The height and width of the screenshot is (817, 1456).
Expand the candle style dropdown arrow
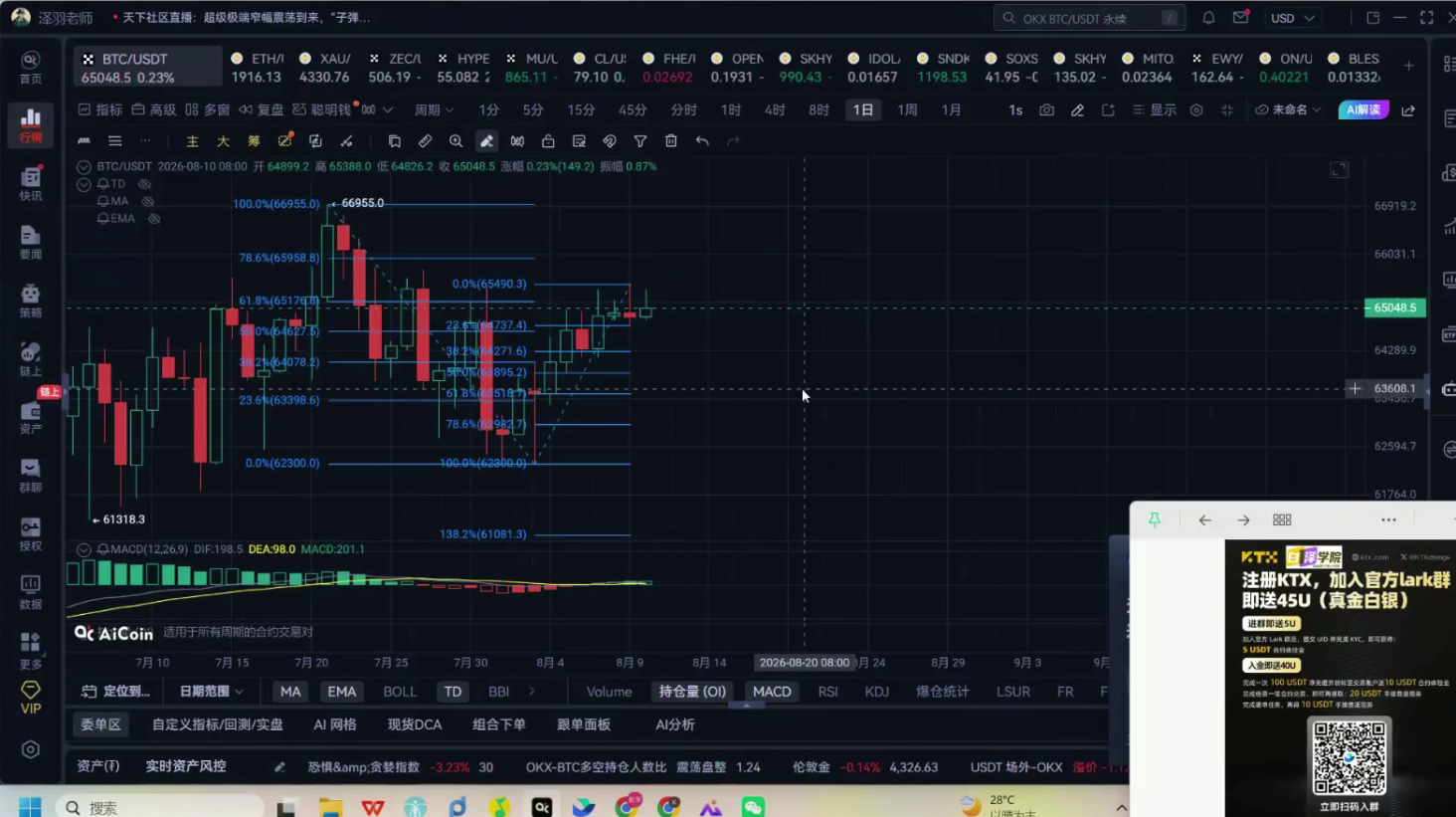(x=388, y=110)
